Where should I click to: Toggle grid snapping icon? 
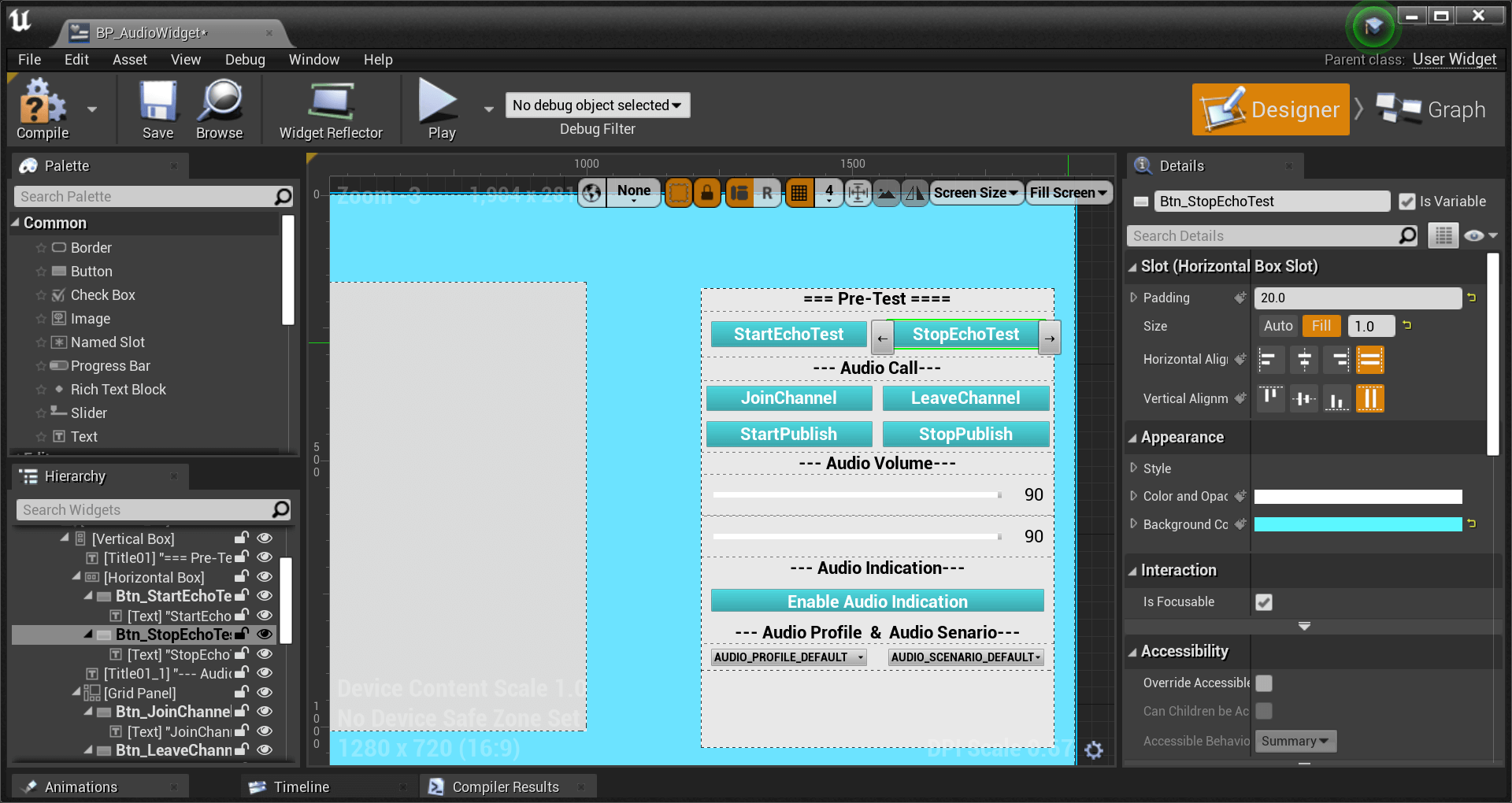[799, 192]
